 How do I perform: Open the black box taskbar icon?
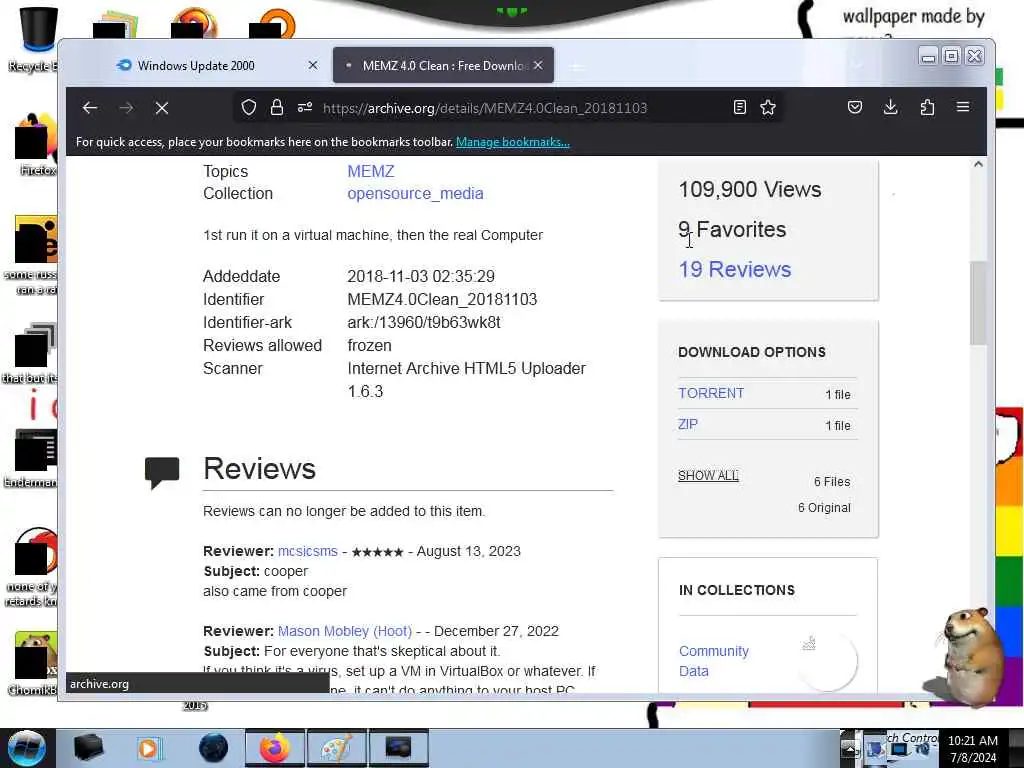pyautogui.click(x=88, y=748)
